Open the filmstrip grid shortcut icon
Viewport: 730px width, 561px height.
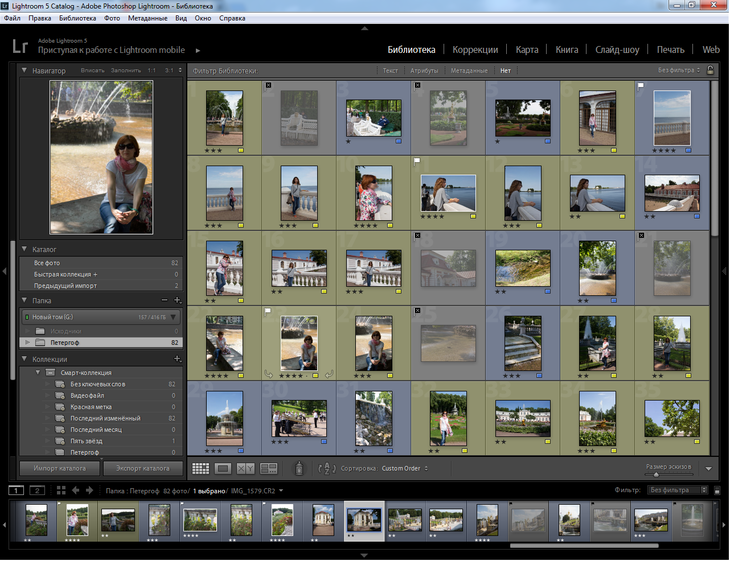[x=60, y=491]
